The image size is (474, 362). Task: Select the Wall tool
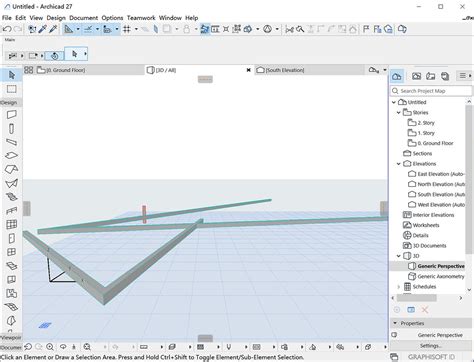pyautogui.click(x=11, y=114)
